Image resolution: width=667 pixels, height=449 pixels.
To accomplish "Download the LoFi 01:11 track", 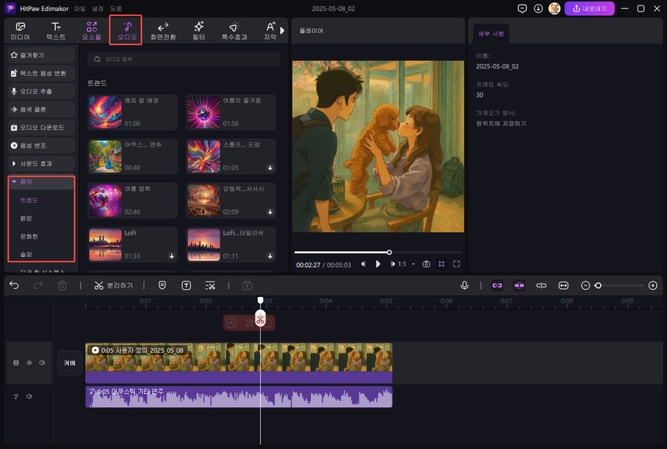I will (x=270, y=256).
